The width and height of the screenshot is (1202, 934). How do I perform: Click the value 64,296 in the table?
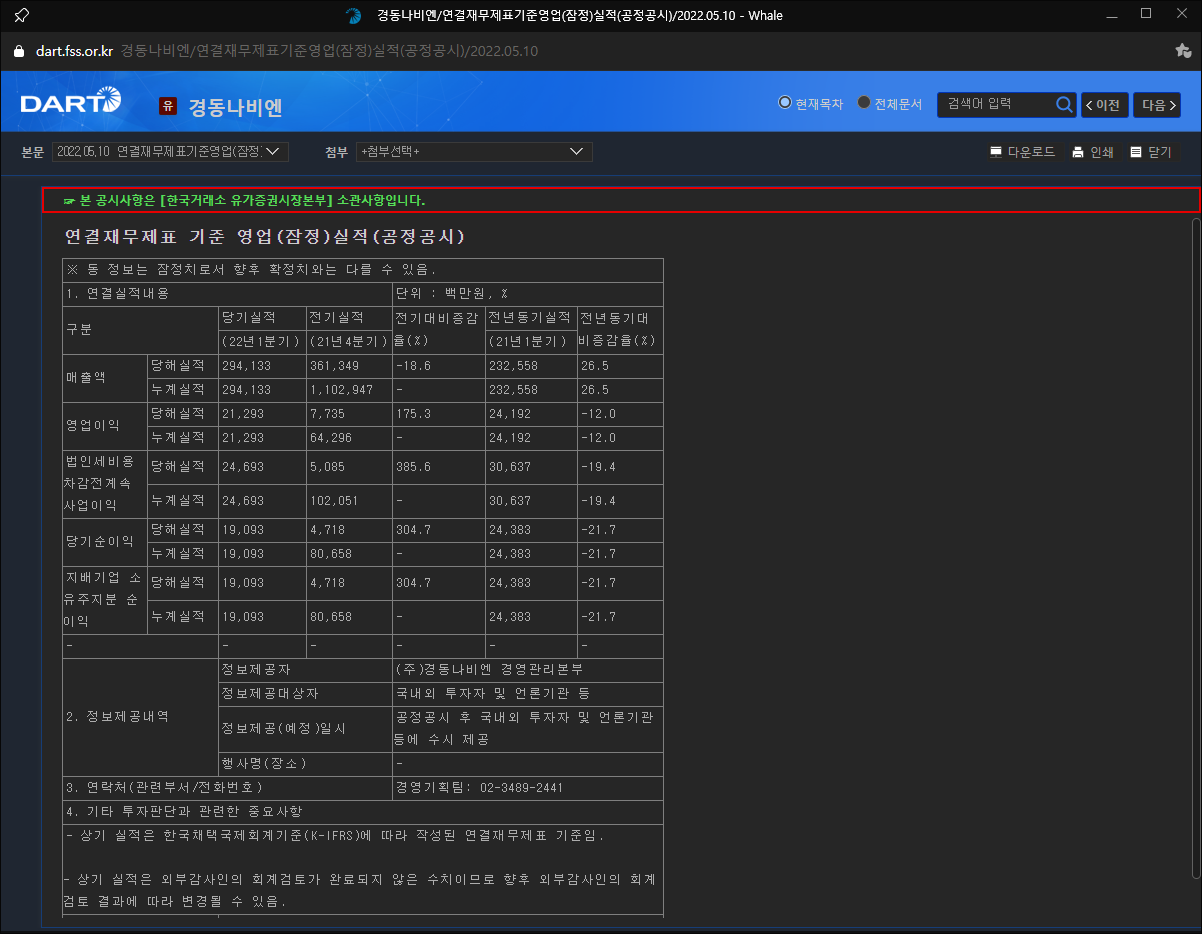(x=331, y=438)
